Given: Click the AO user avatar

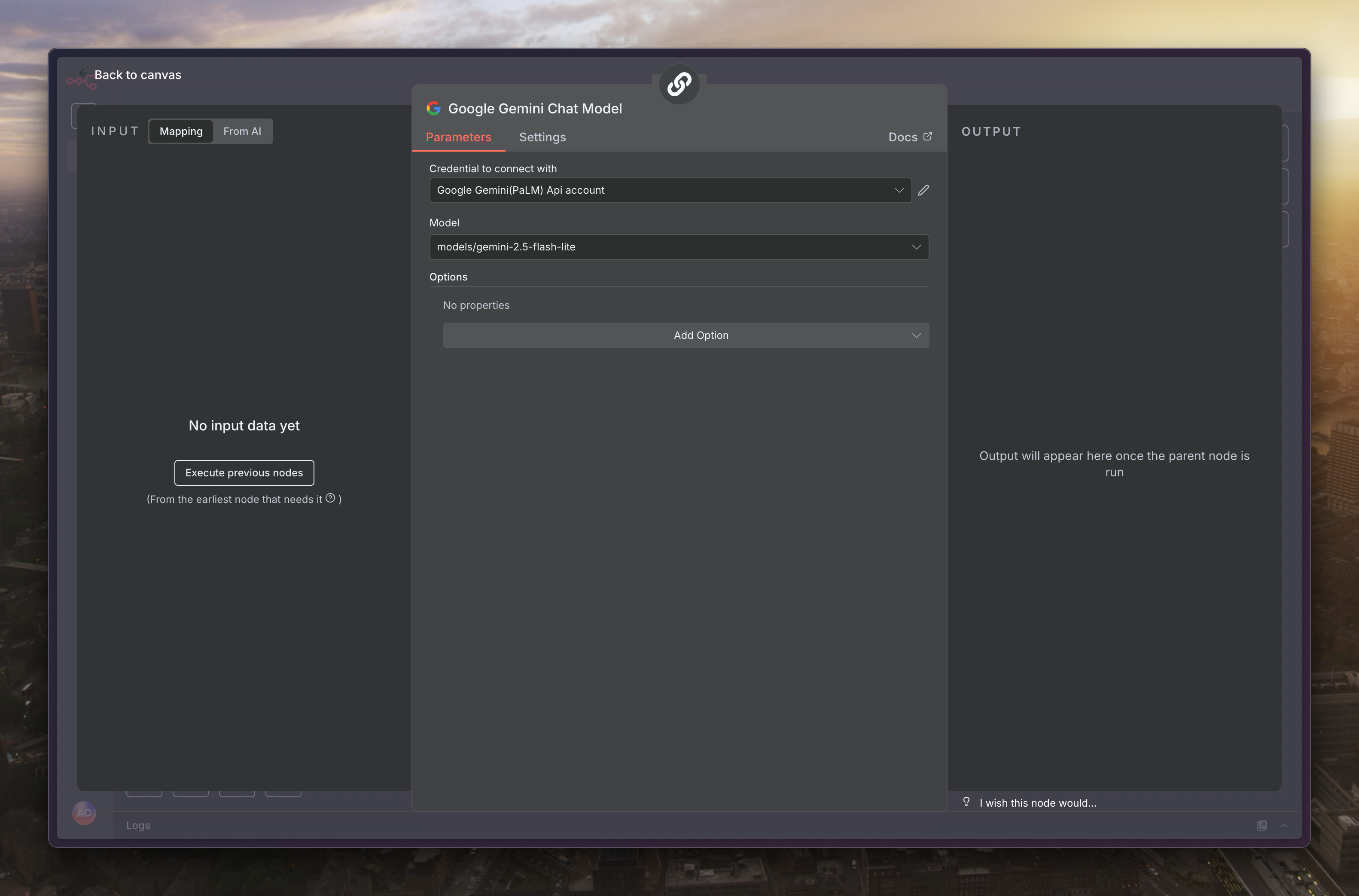Looking at the screenshot, I should 84,813.
